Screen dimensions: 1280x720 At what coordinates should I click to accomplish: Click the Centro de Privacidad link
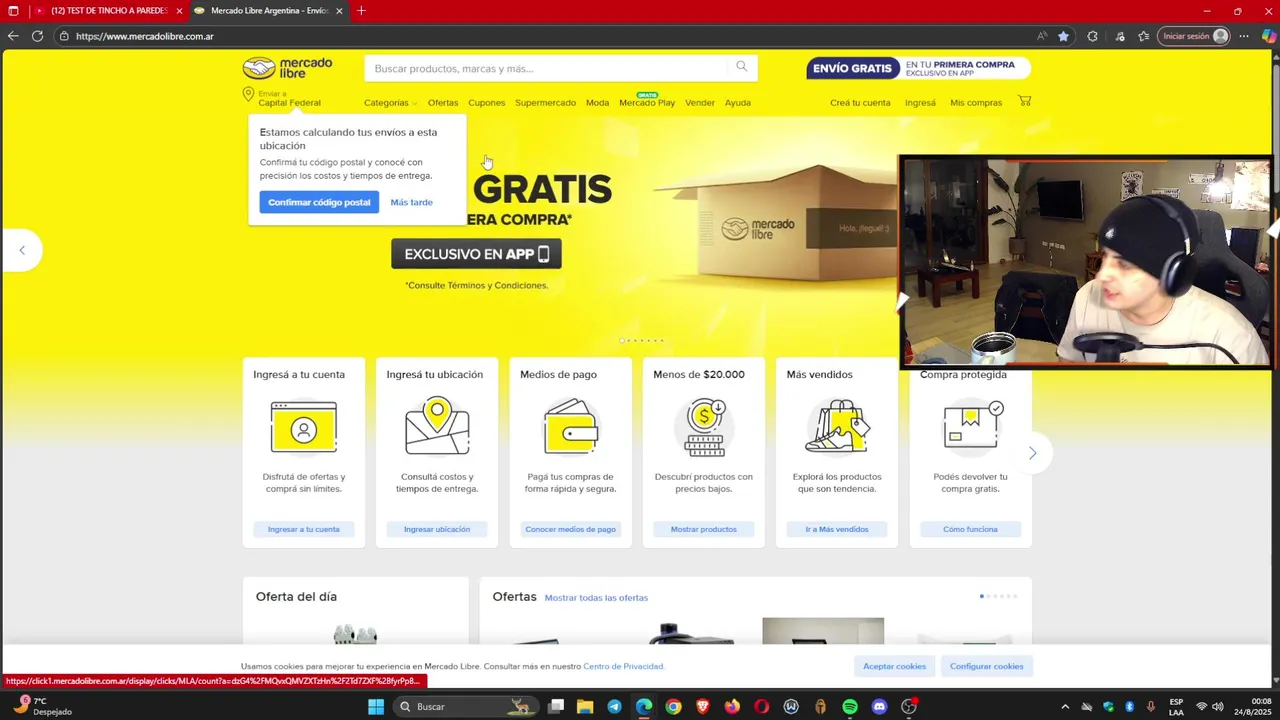(x=623, y=666)
